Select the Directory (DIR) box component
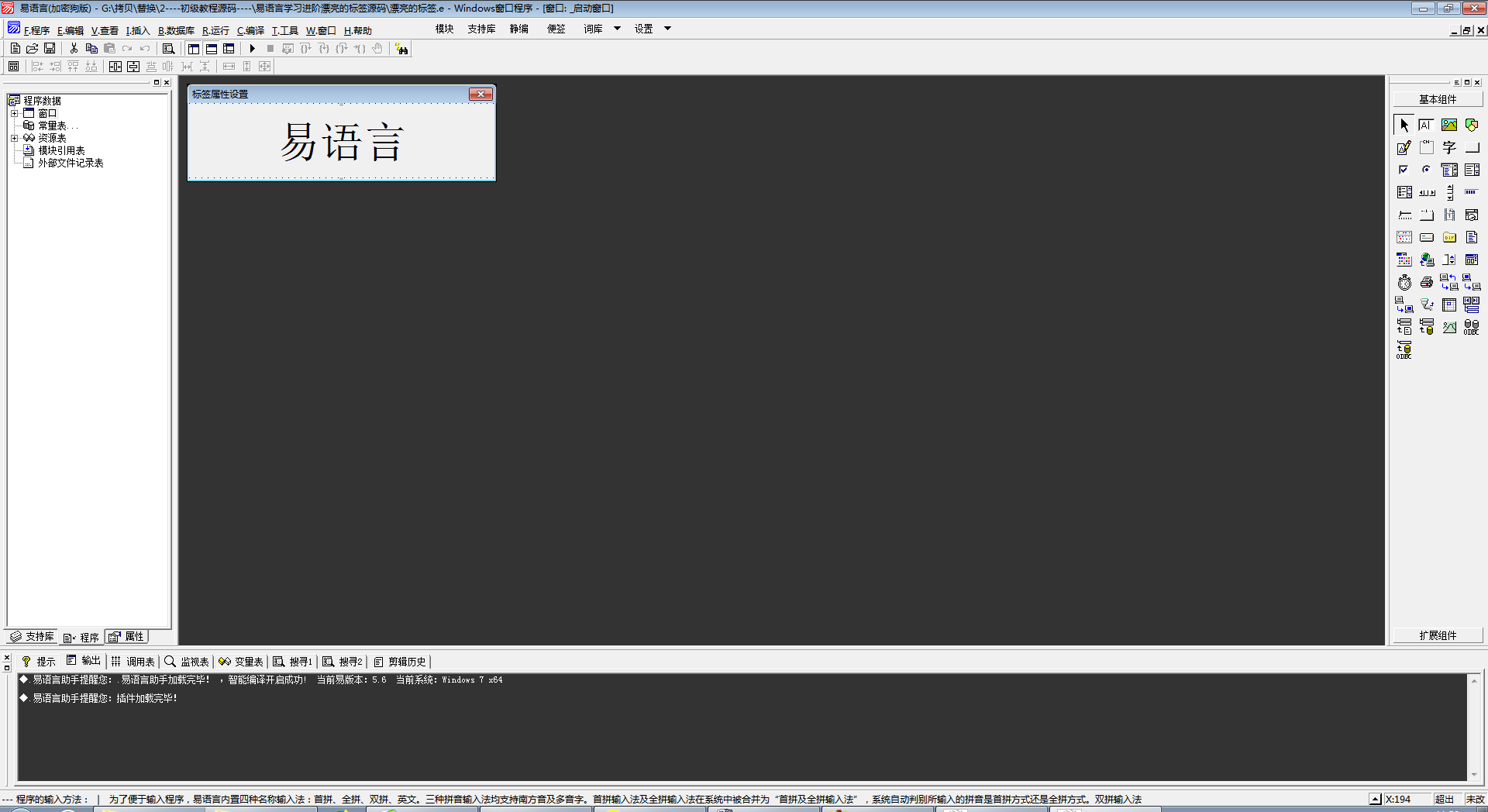Viewport: 1488px width, 812px height. coord(1449,237)
